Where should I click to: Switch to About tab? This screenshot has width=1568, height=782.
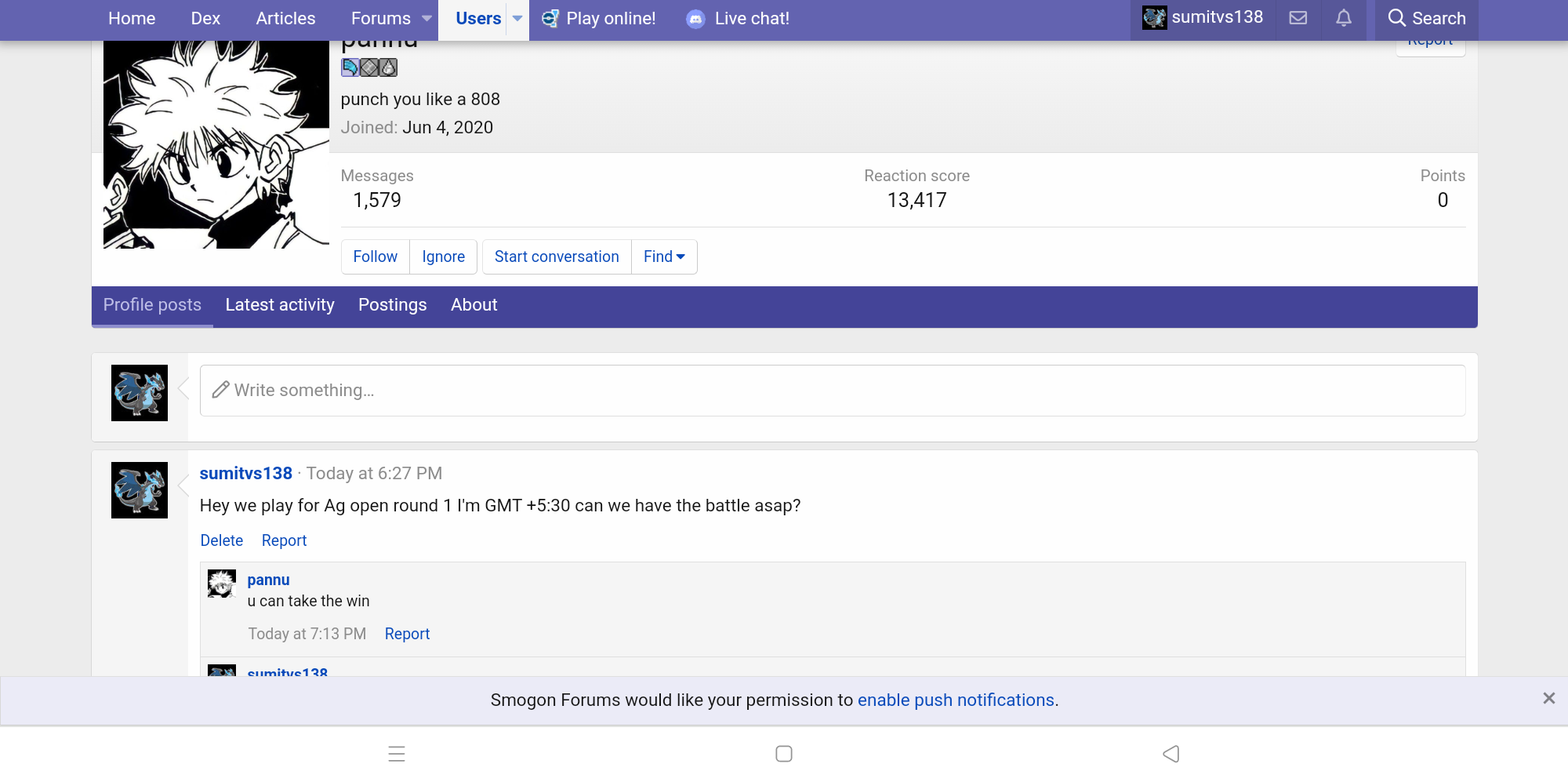pos(474,305)
